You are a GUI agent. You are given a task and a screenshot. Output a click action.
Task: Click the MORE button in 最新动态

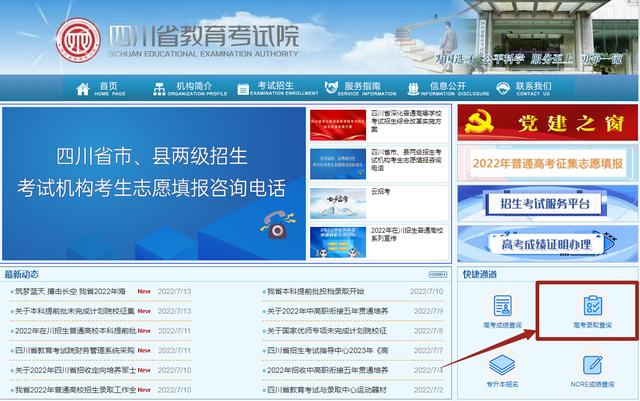tap(438, 274)
